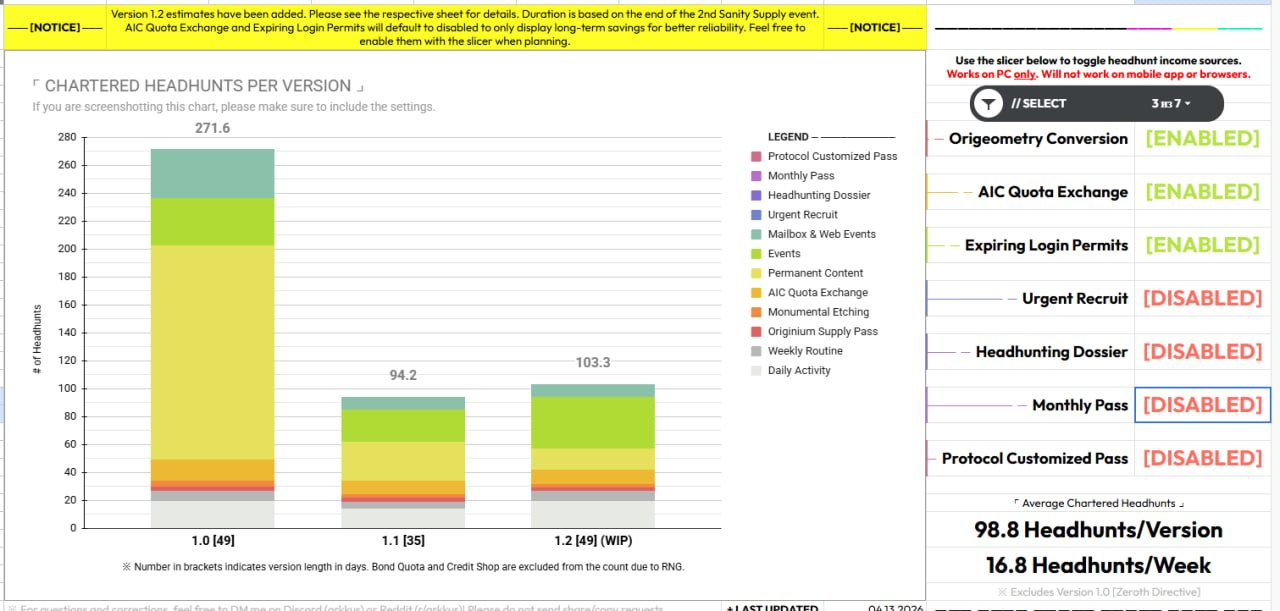Click the Mailbox & Web Events legend swatch
This screenshot has width=1280, height=611.
tap(756, 234)
